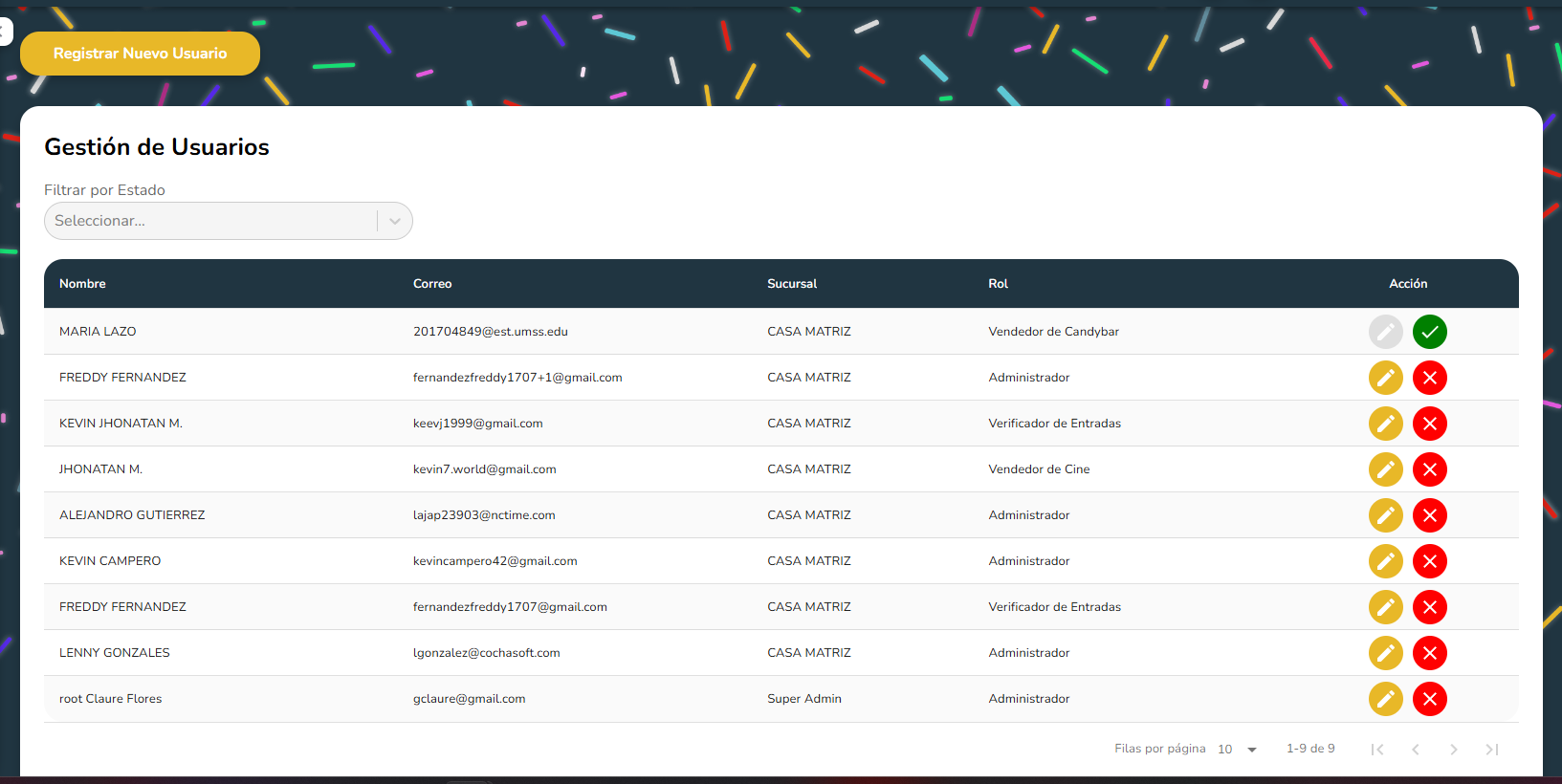This screenshot has height=784, width=1562.
Task: Open the Filtrar por Estado dropdown
Action: click(210, 221)
